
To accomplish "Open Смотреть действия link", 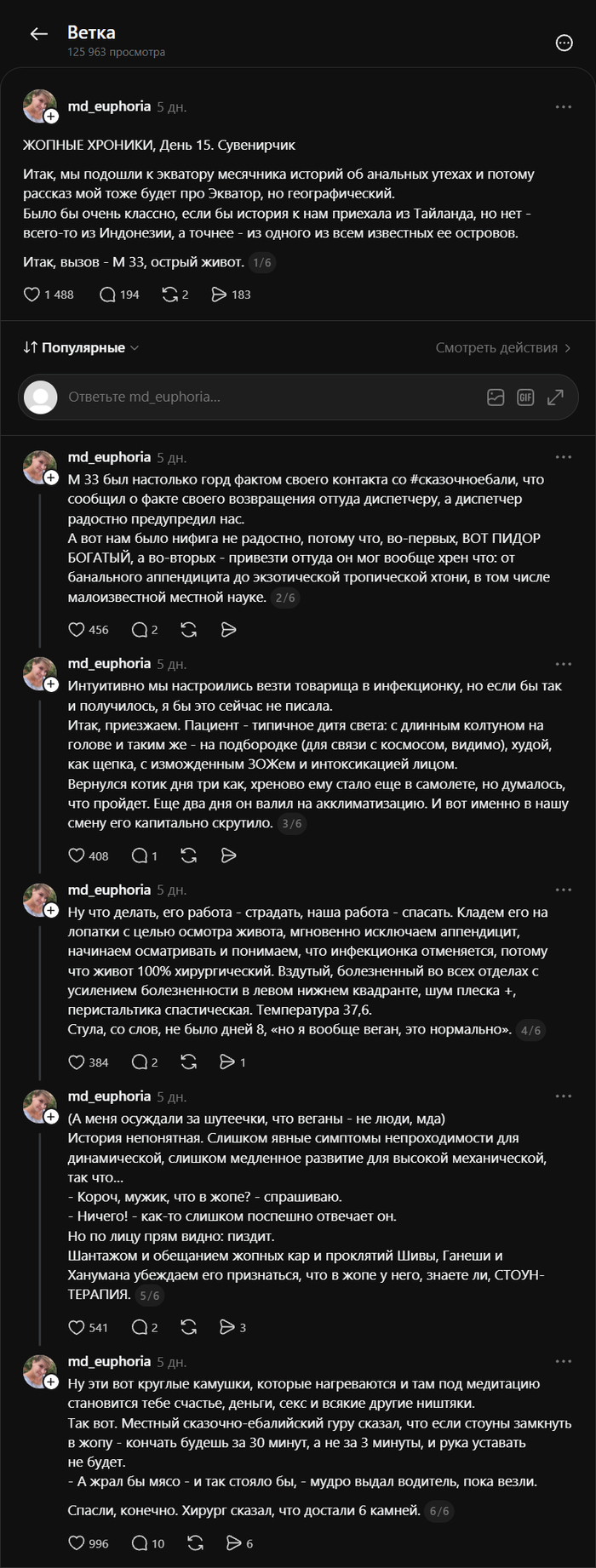I will (x=503, y=347).
